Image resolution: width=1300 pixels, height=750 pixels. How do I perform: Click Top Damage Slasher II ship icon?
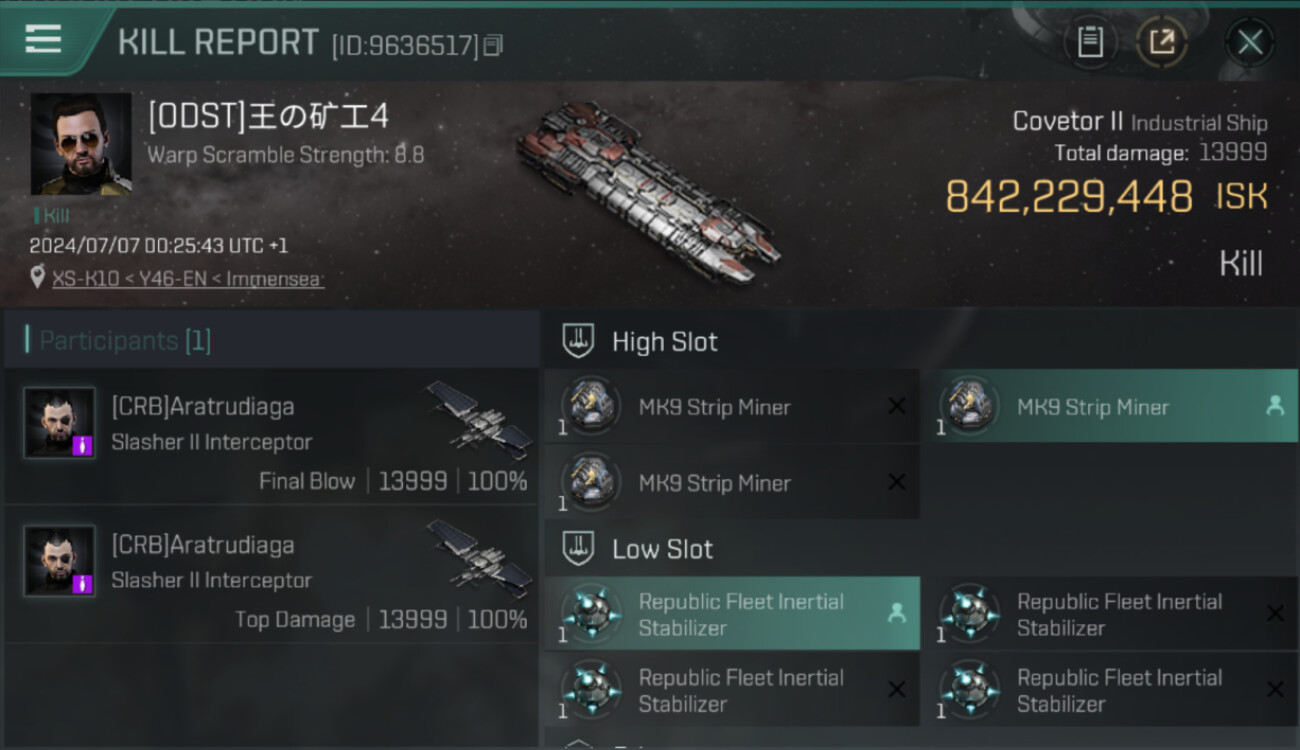pyautogui.click(x=479, y=556)
